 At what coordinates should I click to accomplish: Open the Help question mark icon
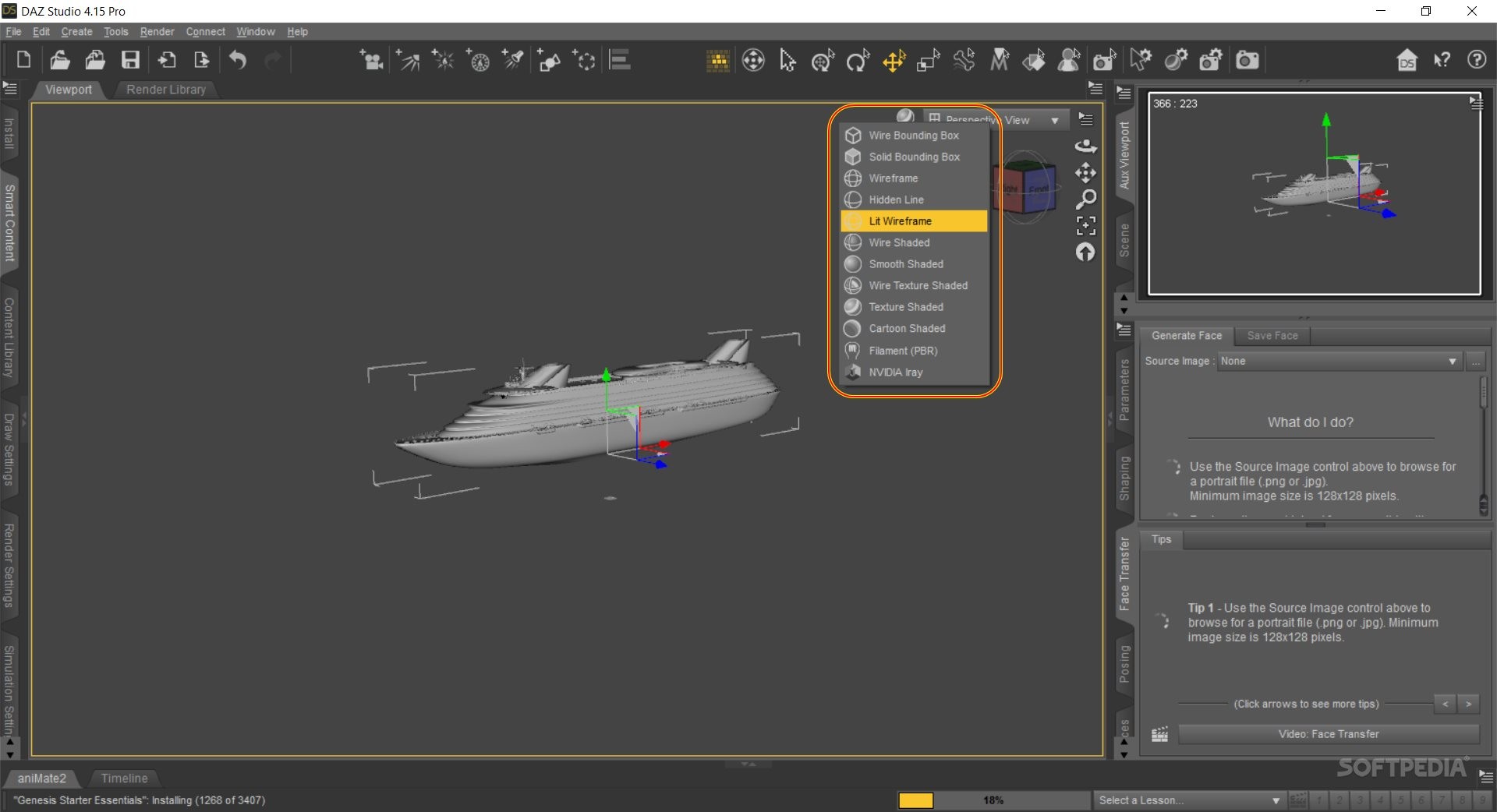1477,60
